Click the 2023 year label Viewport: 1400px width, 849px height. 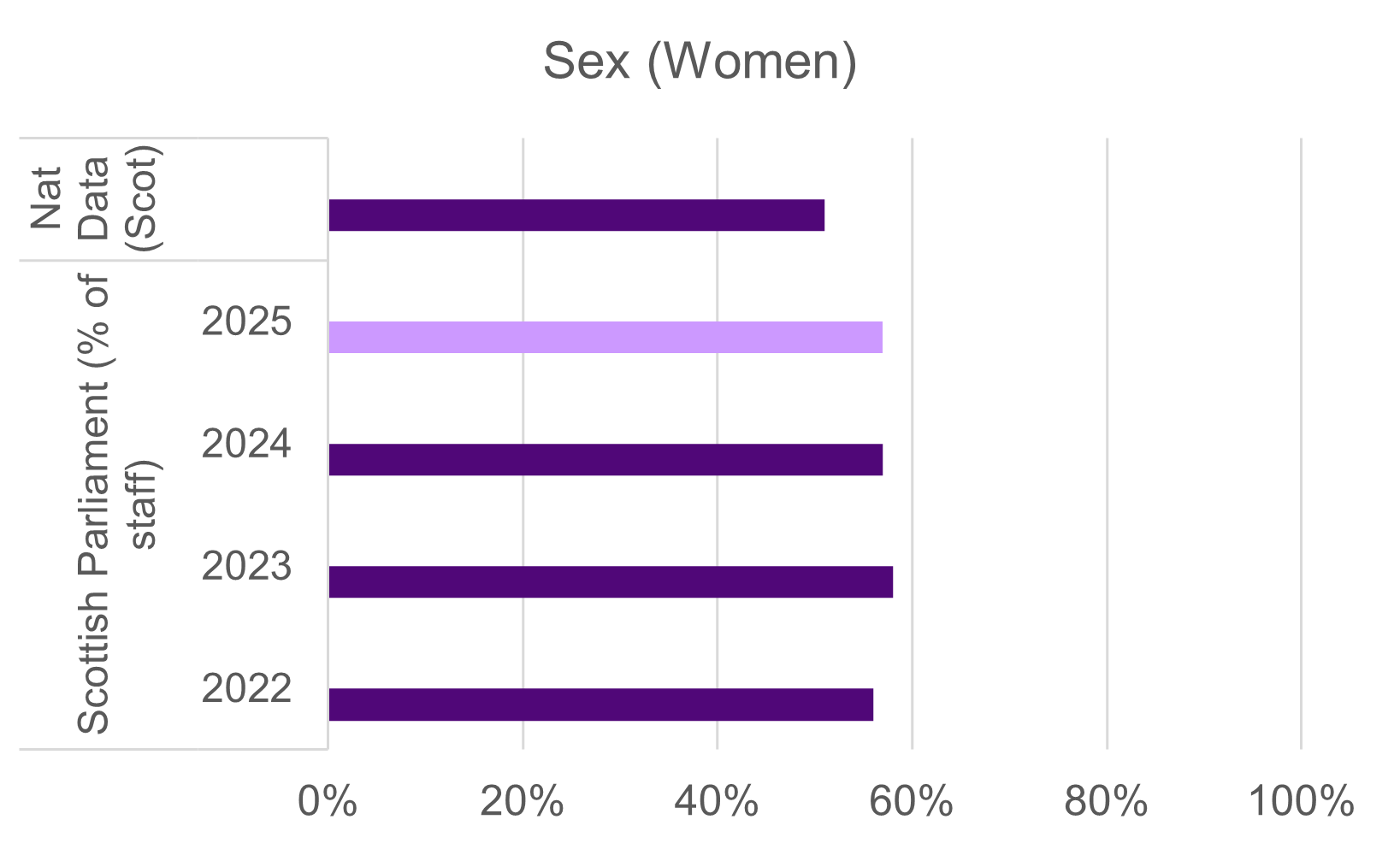[246, 568]
